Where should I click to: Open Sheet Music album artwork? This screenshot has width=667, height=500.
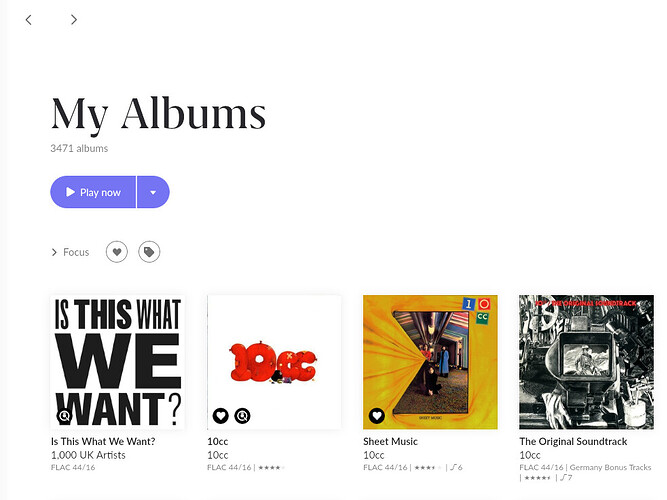(x=430, y=362)
